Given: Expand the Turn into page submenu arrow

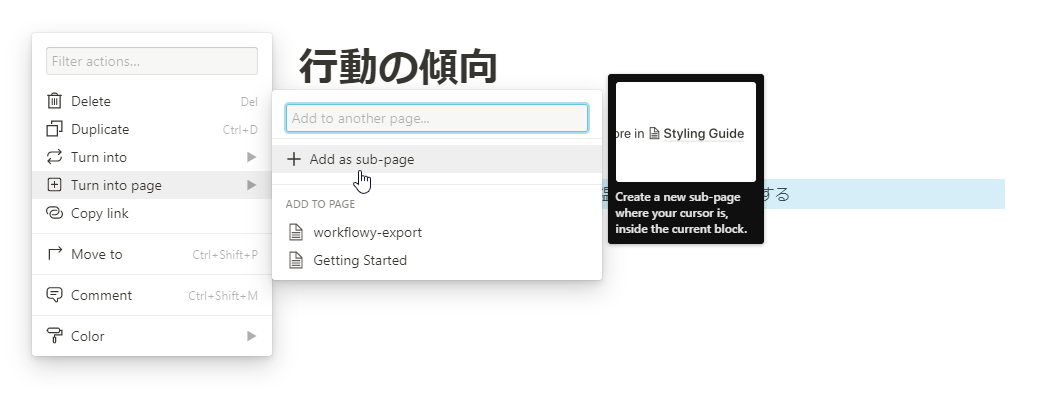Looking at the screenshot, I should [x=251, y=185].
